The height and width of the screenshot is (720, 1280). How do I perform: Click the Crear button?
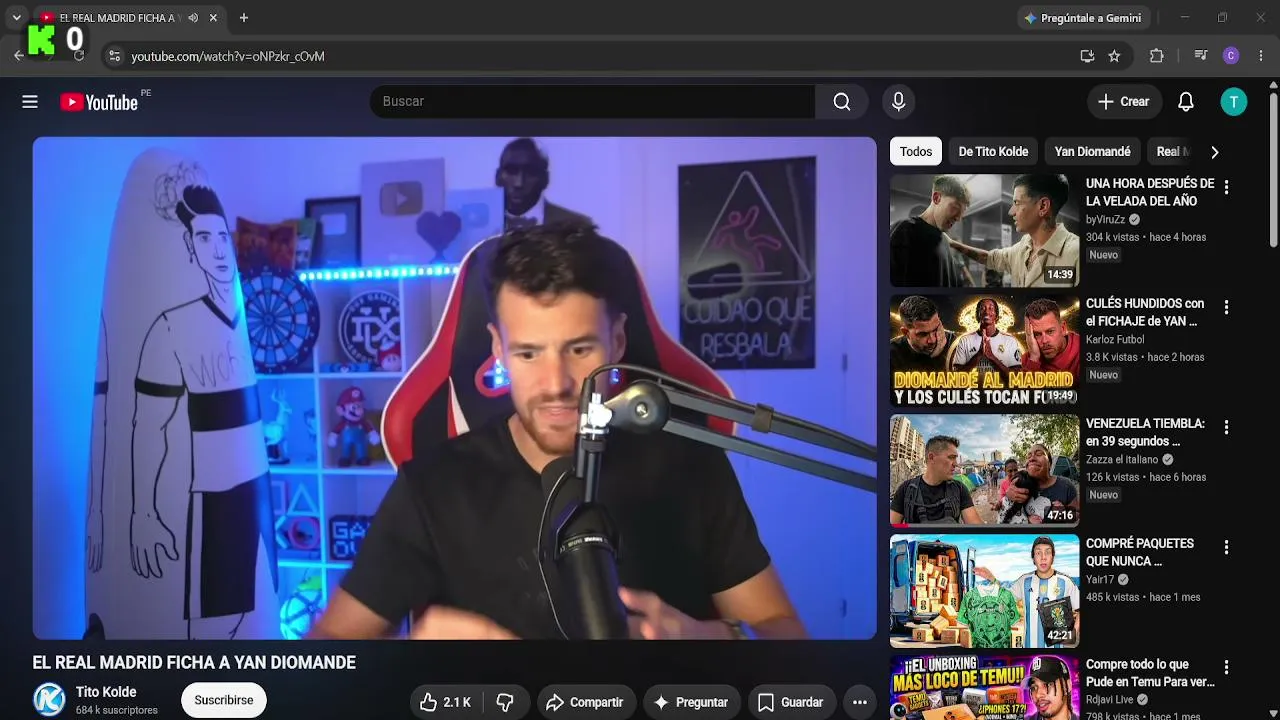(1124, 101)
